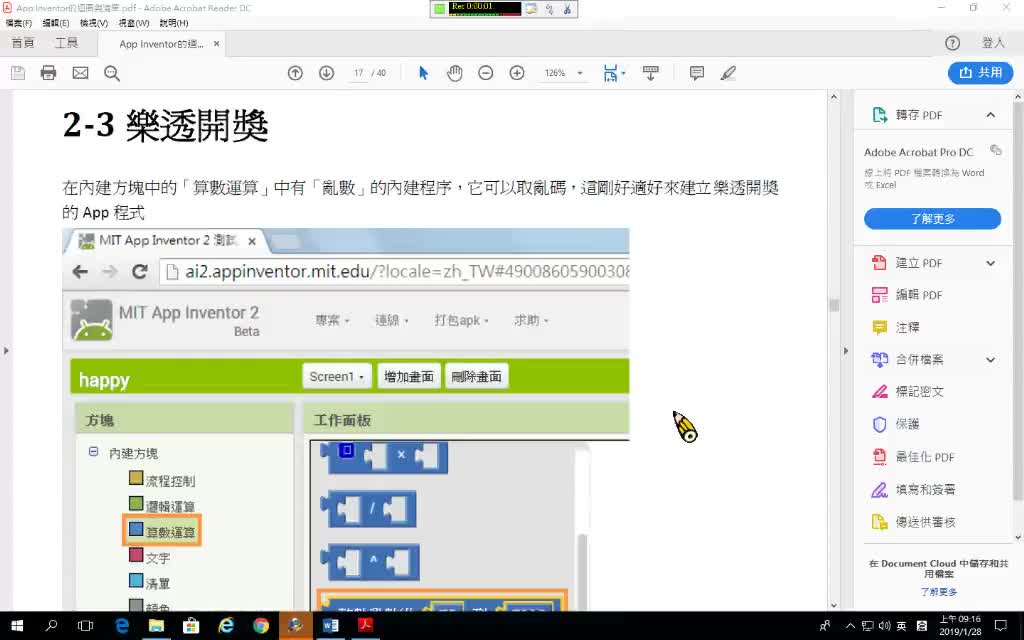Viewport: 1024px width, 640px height.
Task: Click the read mode keyboard icon
Action: pos(650,73)
